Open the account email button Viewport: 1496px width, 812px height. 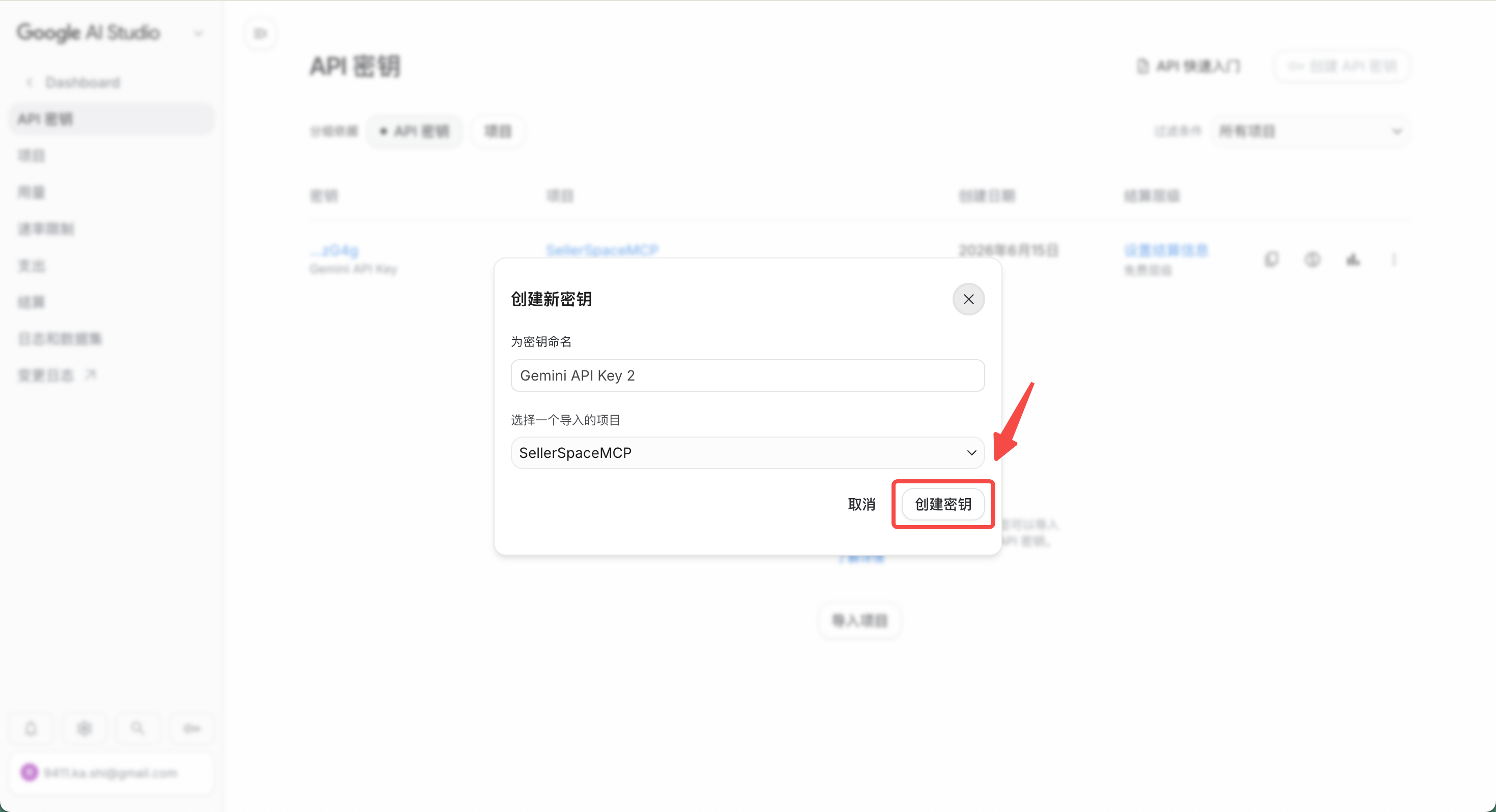point(111,773)
